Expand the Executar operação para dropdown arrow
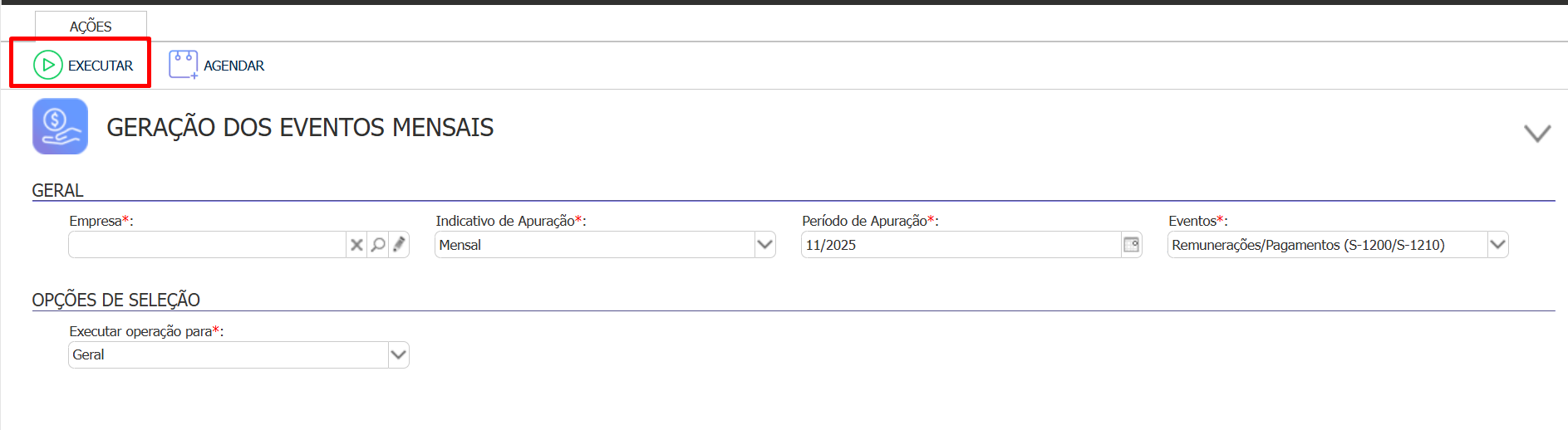The height and width of the screenshot is (430, 1568). coord(398,355)
